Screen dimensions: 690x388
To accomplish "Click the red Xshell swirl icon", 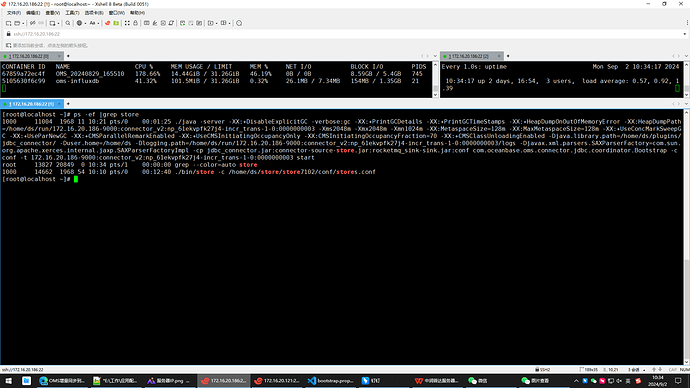I will (x=107, y=23).
